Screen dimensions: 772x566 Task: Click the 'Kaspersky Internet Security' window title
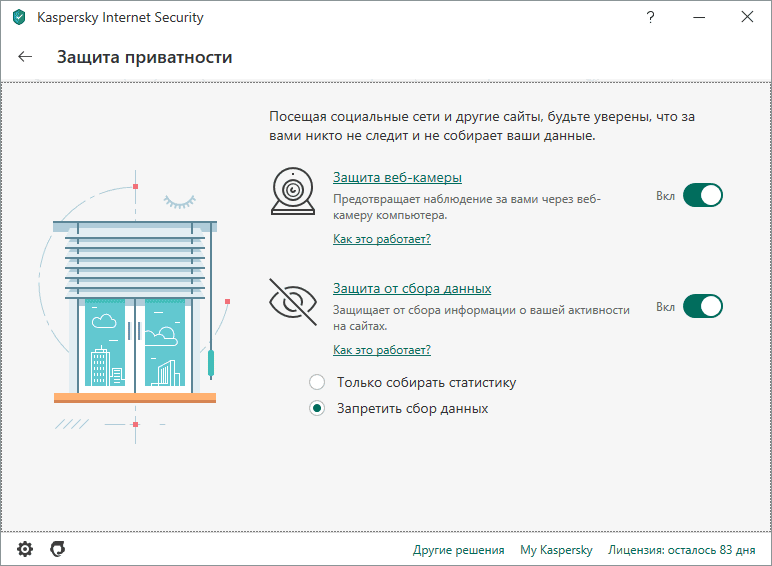[x=120, y=17]
